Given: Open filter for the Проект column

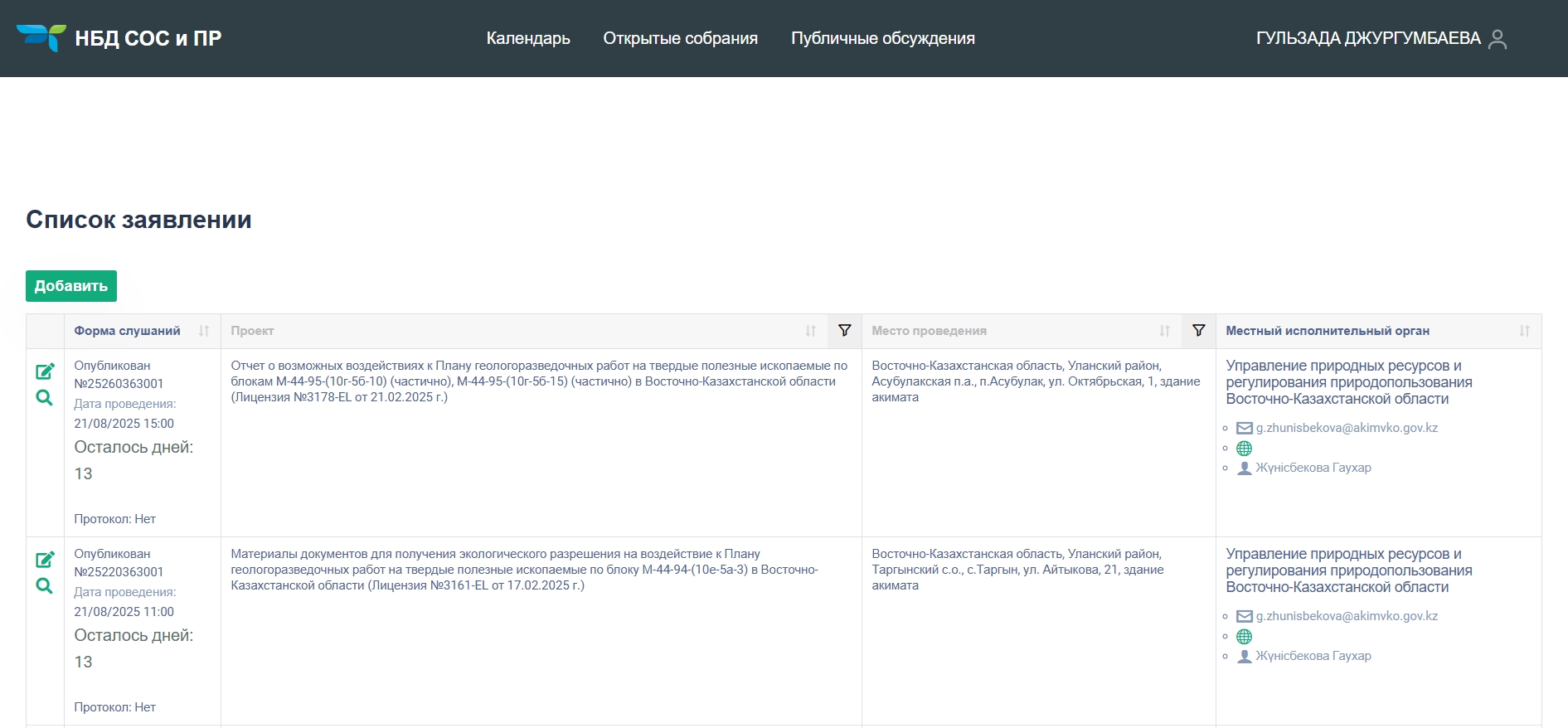Looking at the screenshot, I should [x=844, y=331].
